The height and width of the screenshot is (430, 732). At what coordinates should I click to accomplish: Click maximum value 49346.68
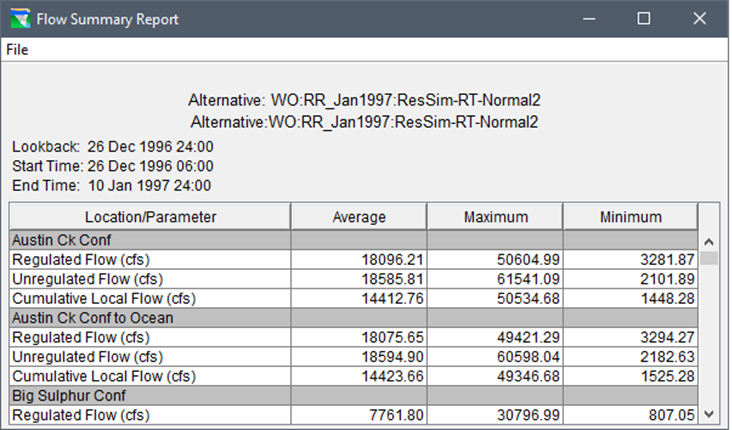click(x=528, y=376)
